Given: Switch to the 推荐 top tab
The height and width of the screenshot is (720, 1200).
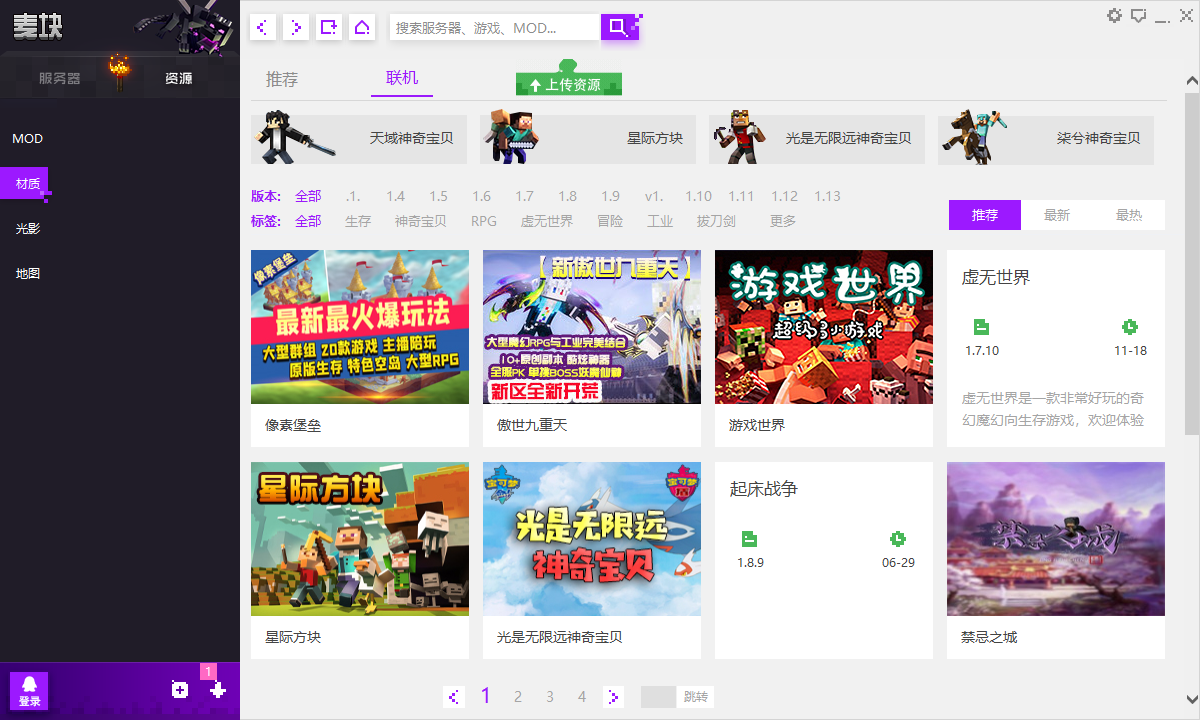Looking at the screenshot, I should [x=282, y=79].
